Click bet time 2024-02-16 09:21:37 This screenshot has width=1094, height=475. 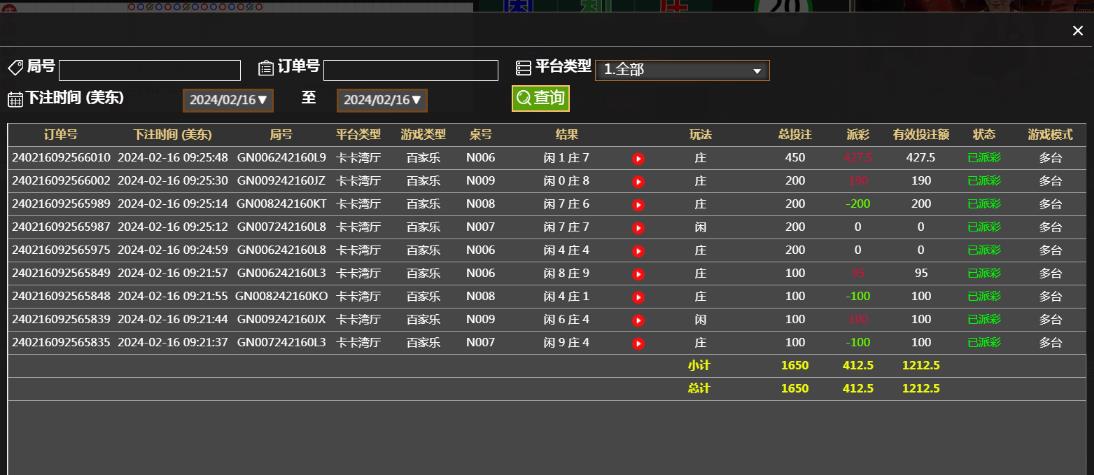click(172, 342)
